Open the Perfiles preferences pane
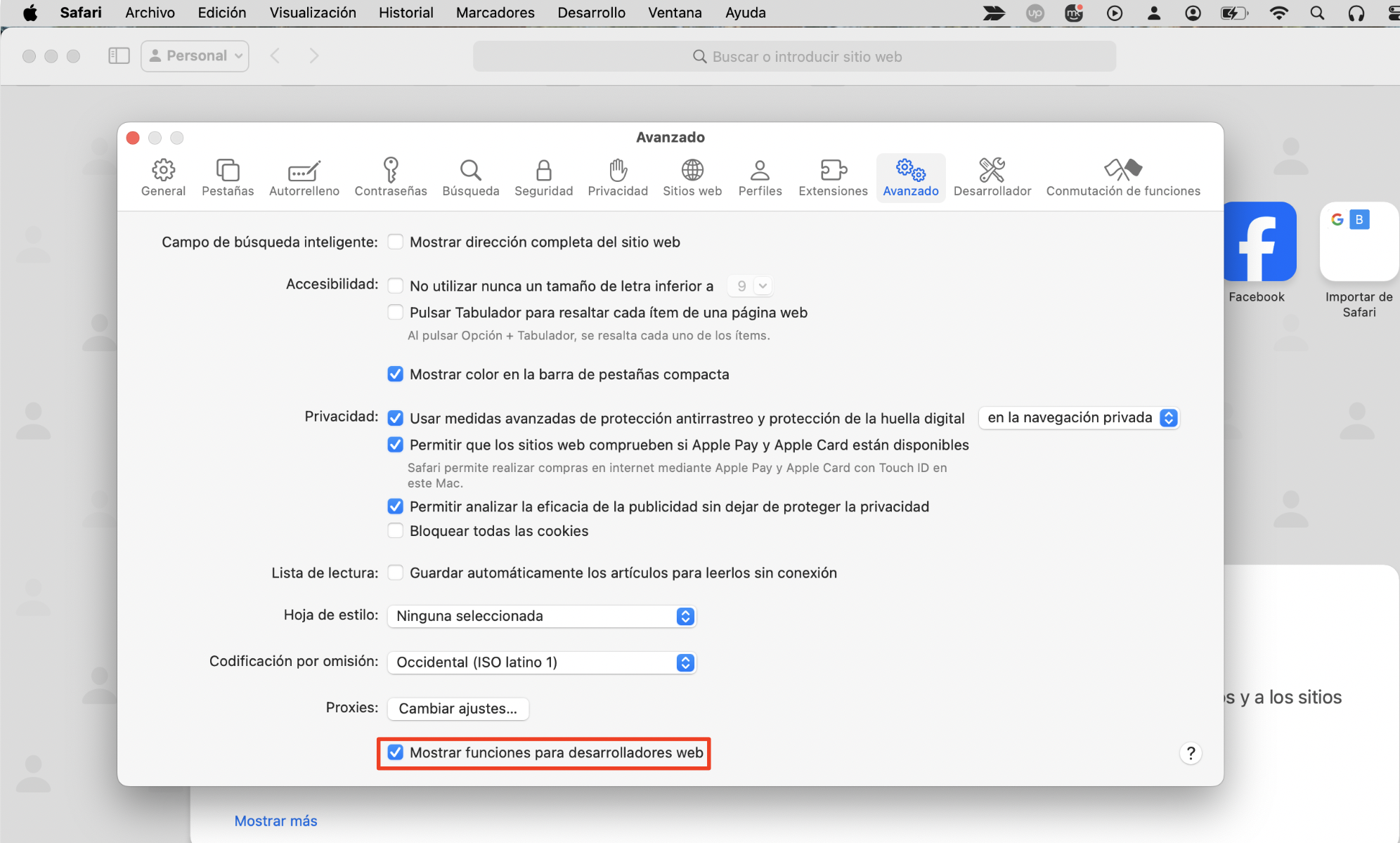The image size is (1400, 843). point(760,178)
